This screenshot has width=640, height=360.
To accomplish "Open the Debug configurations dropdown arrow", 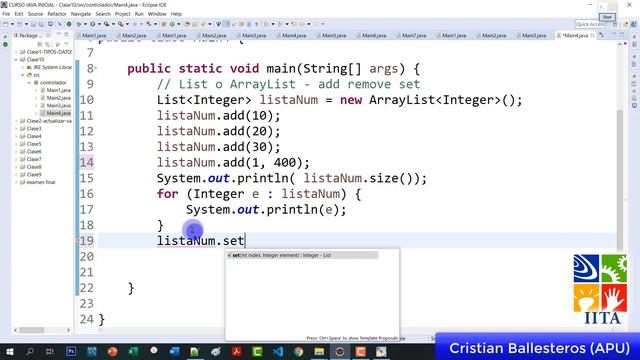I will coord(85,24).
